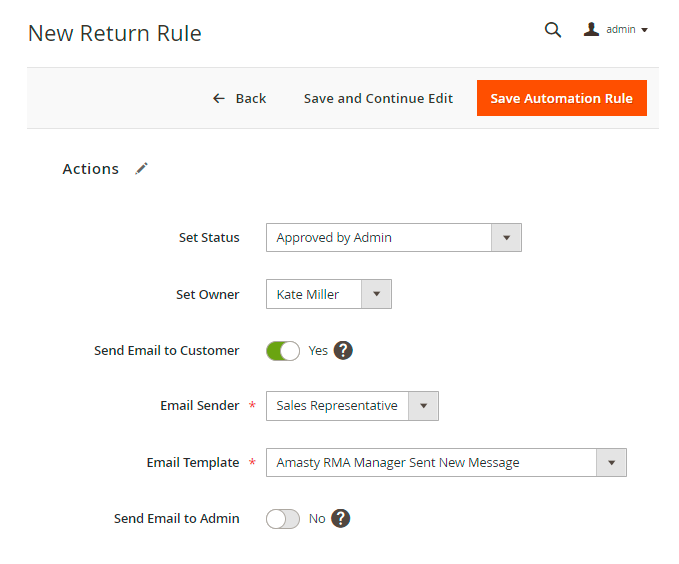Viewport: 679px width, 564px height.
Task: Click the Send Email to Customer label
Action: click(166, 351)
